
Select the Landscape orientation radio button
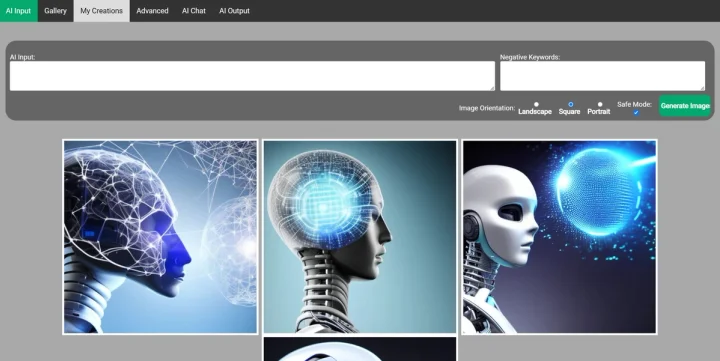pyautogui.click(x=536, y=104)
